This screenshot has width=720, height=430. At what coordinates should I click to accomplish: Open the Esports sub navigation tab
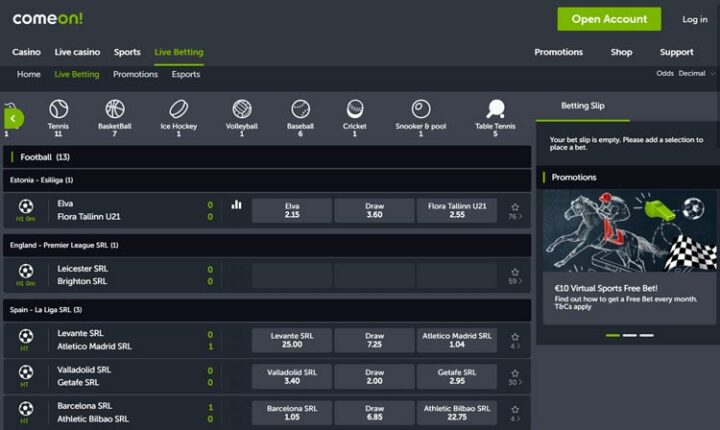pyautogui.click(x=186, y=74)
